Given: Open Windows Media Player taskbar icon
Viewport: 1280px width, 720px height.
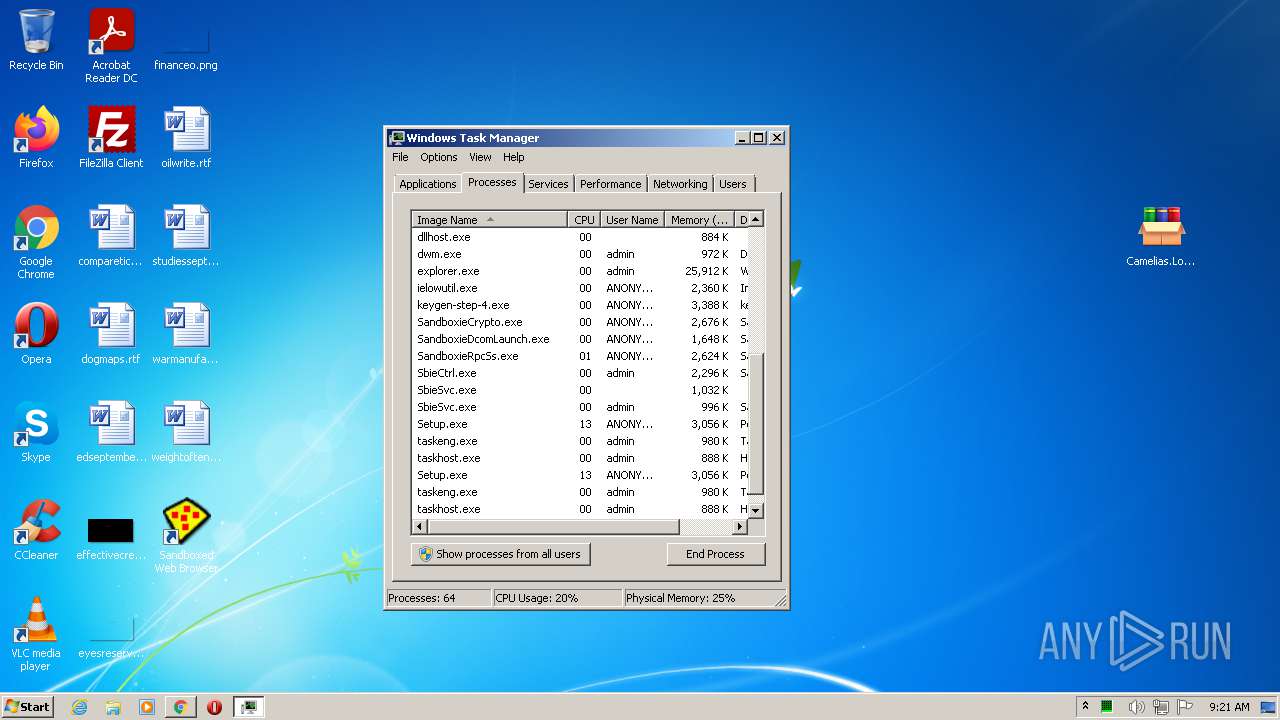Looking at the screenshot, I should (147, 707).
